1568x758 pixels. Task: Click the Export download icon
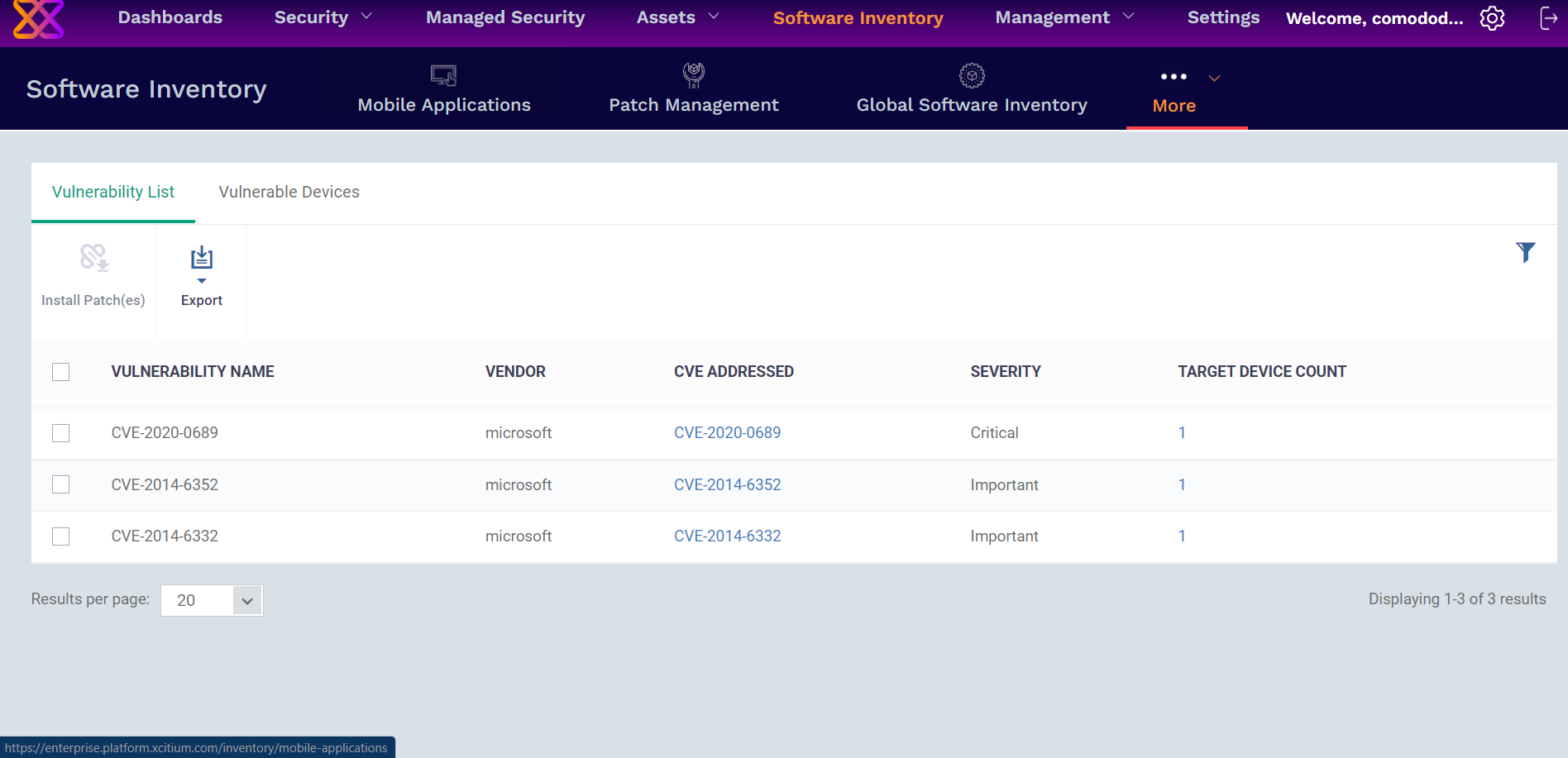point(201,257)
